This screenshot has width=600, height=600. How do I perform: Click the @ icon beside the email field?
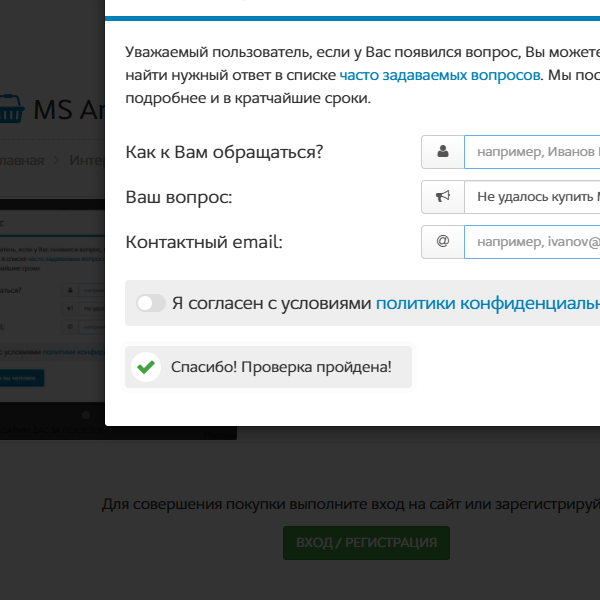coord(443,241)
